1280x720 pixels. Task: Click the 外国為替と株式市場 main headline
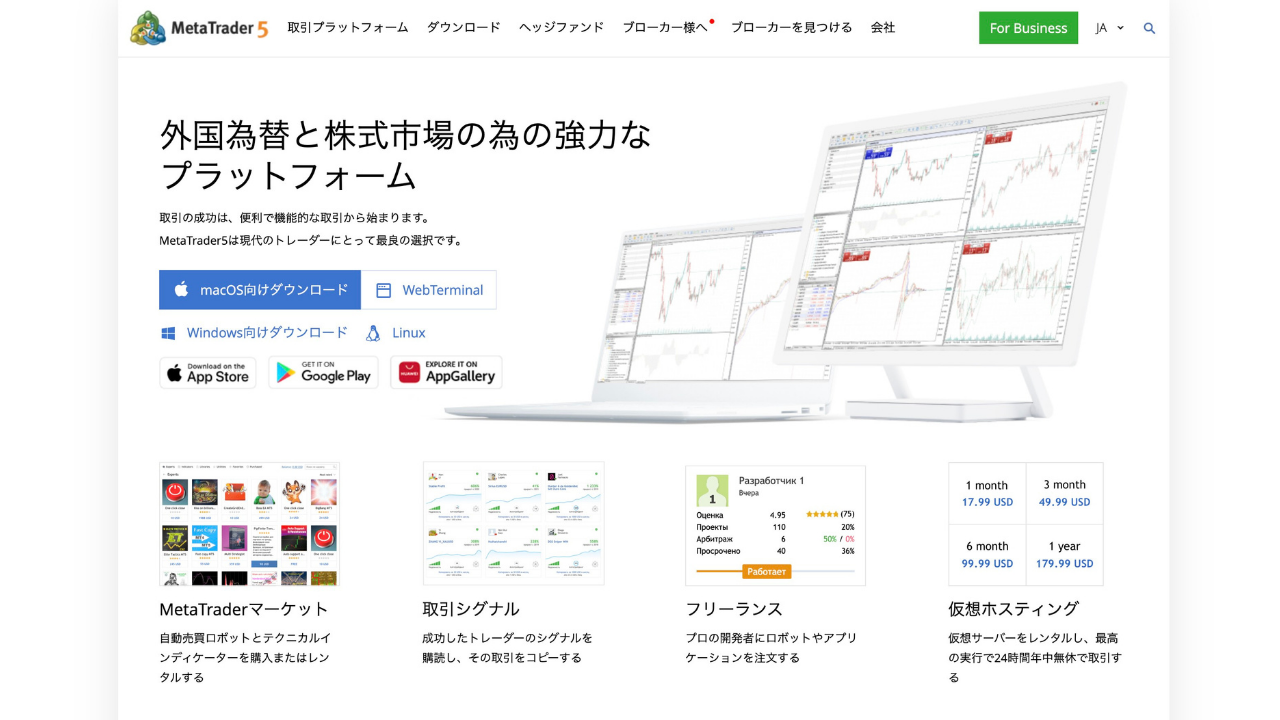tap(405, 154)
